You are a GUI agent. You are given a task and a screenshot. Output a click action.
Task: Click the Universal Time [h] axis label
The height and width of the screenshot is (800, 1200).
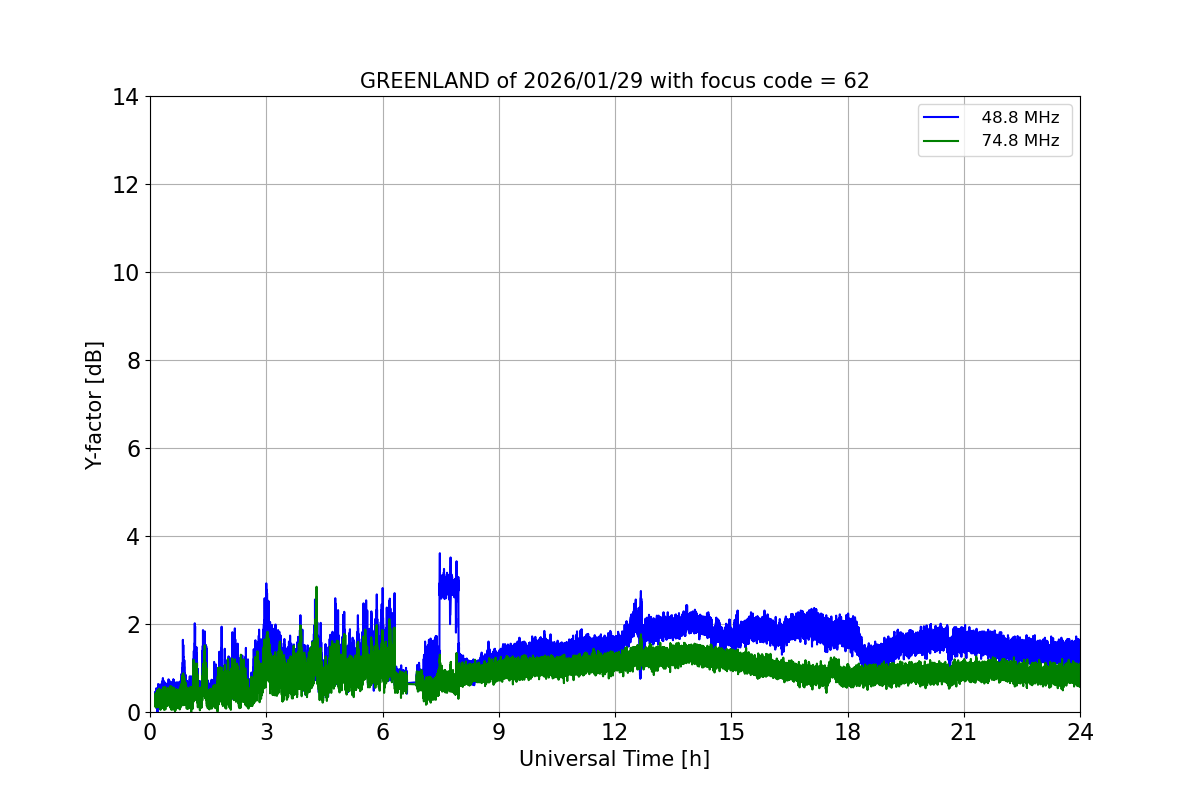614,759
